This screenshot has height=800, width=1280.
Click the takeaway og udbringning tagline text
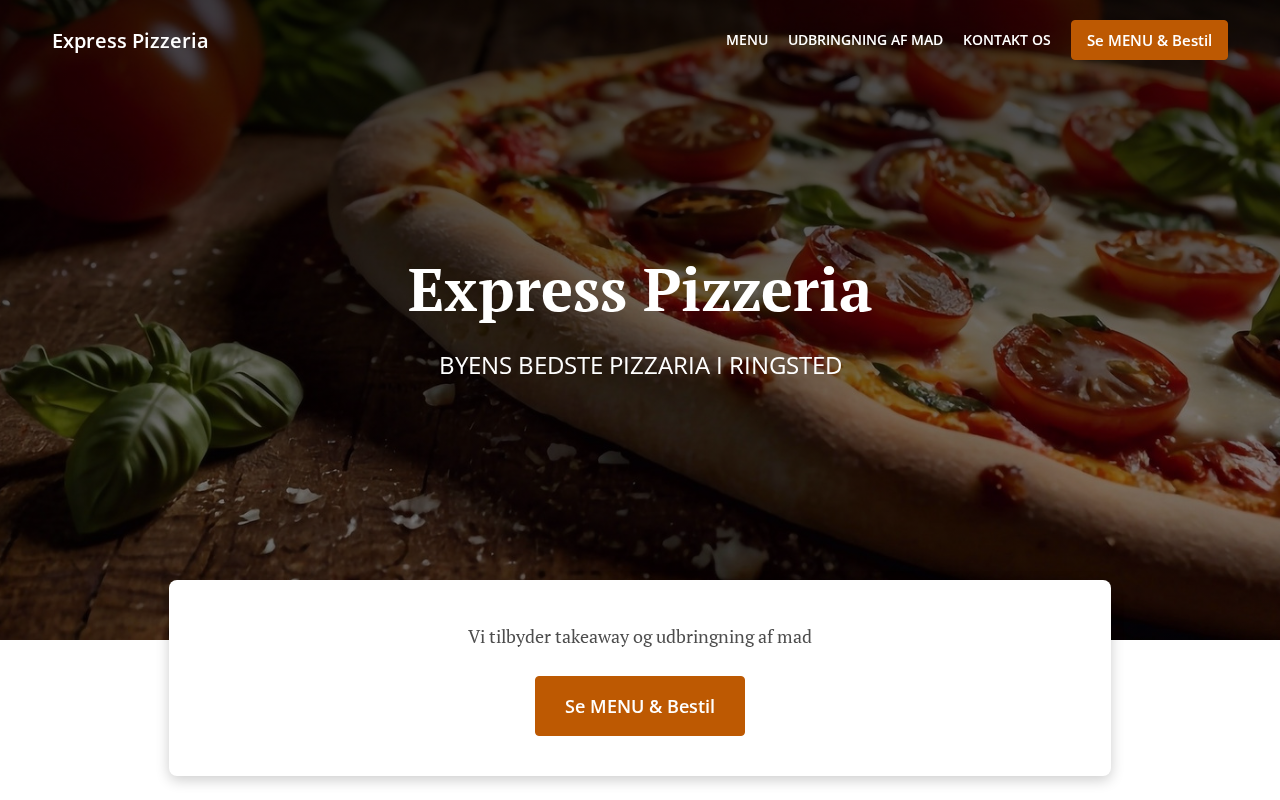pyautogui.click(x=640, y=636)
